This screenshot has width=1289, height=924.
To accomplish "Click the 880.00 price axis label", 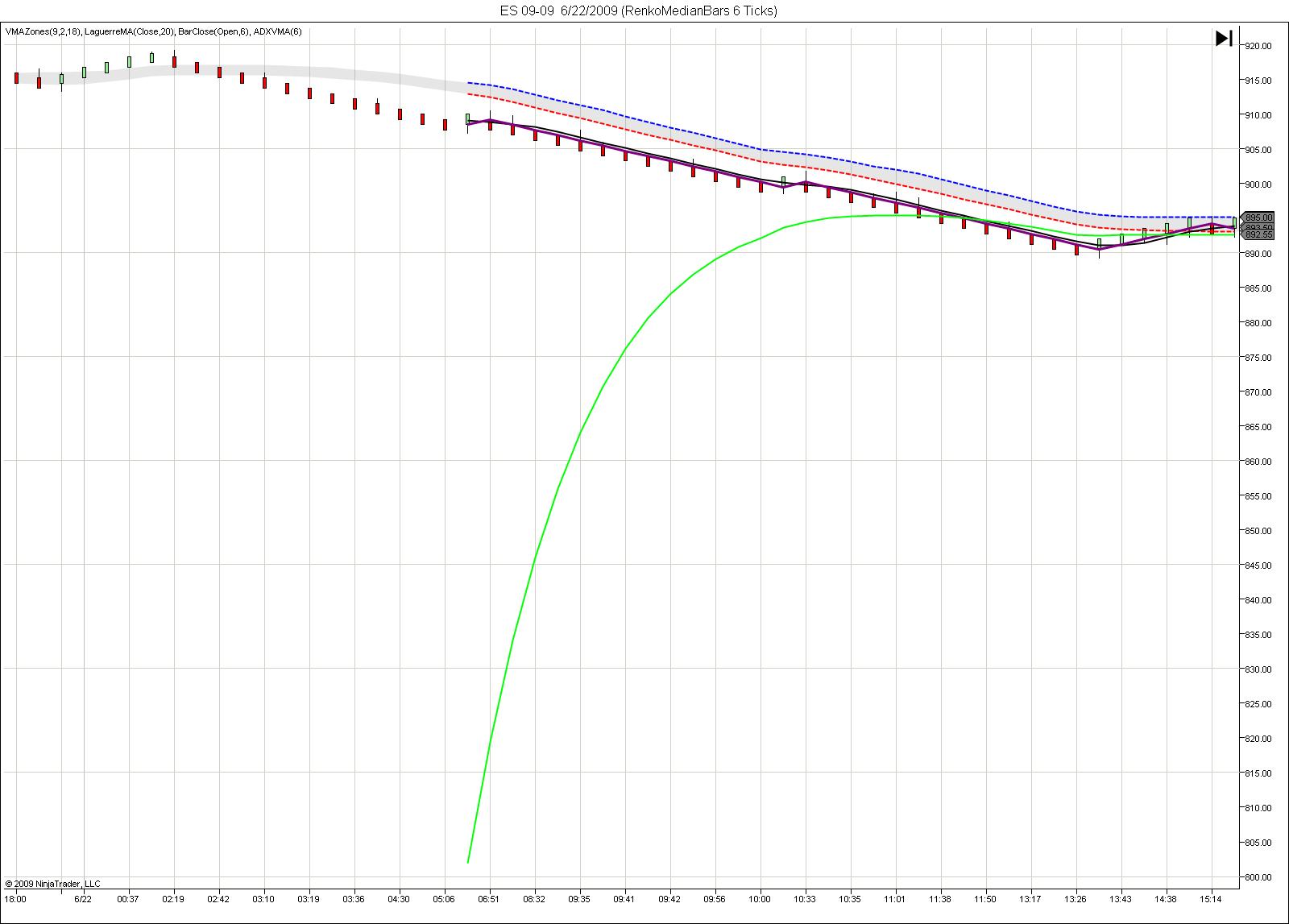I will pyautogui.click(x=1258, y=323).
